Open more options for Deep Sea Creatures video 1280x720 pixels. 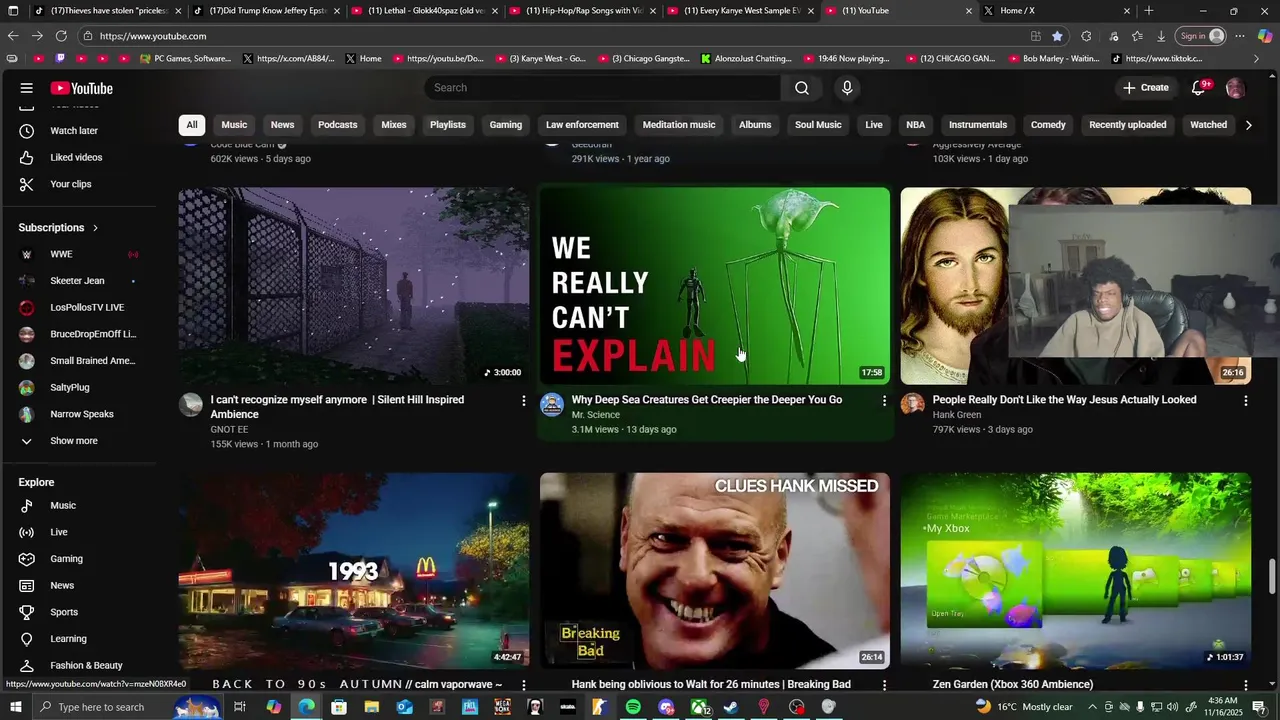[x=884, y=401]
